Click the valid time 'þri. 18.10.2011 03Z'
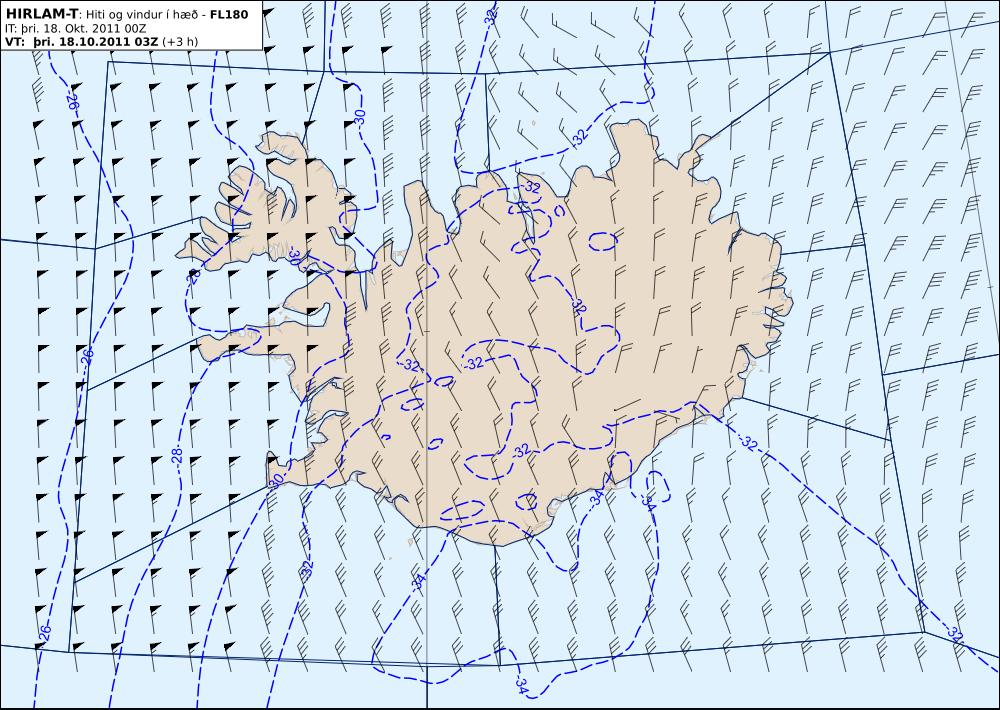The image size is (1000, 710). click(96, 42)
